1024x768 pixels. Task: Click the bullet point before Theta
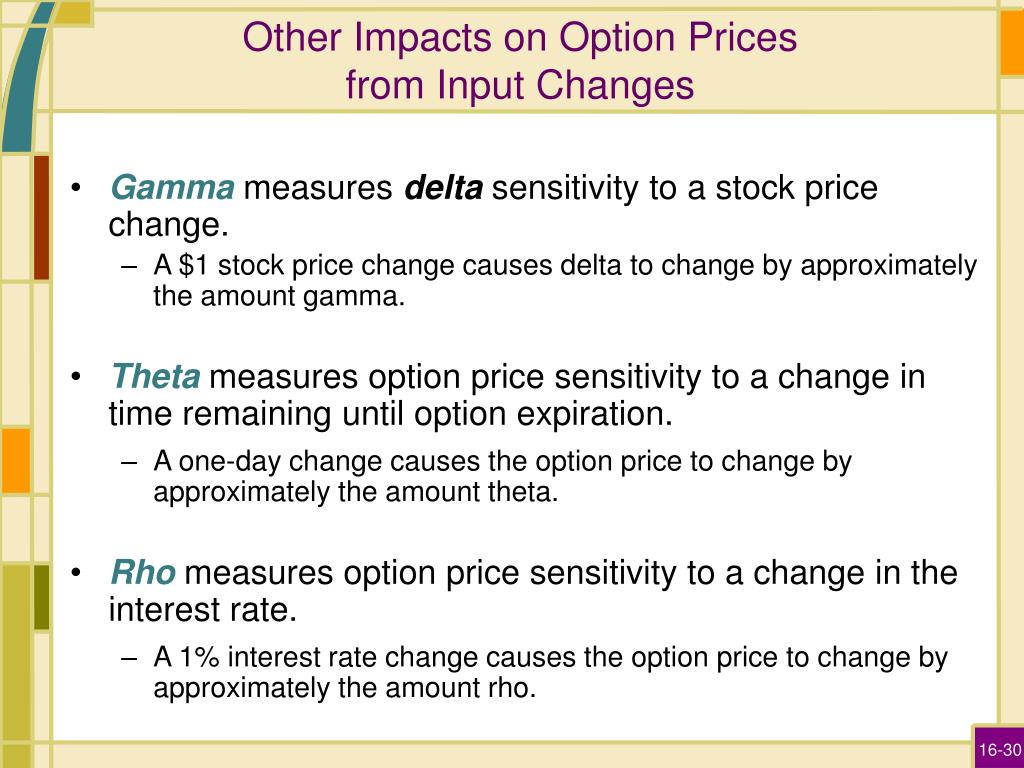[76, 378]
